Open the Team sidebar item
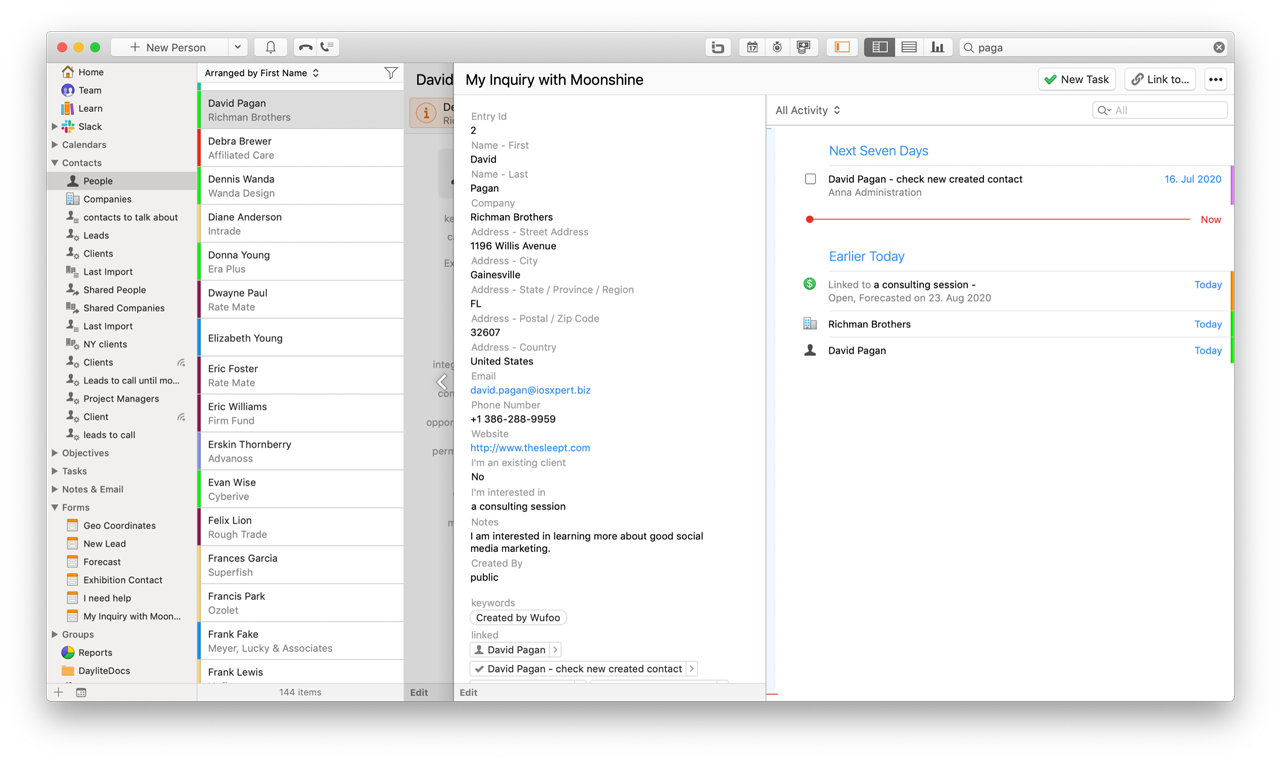 pos(90,90)
